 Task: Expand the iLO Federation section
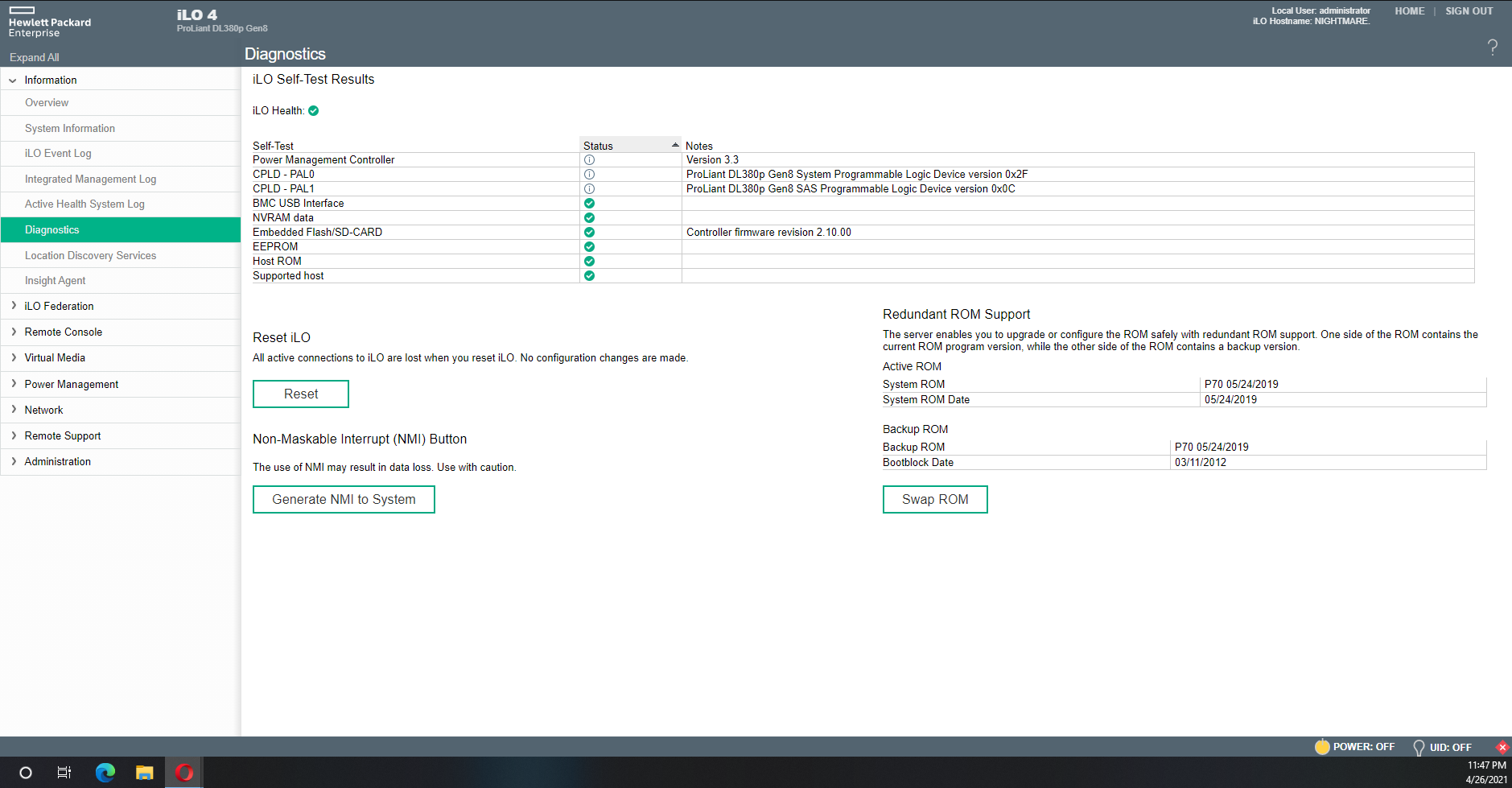(14, 306)
